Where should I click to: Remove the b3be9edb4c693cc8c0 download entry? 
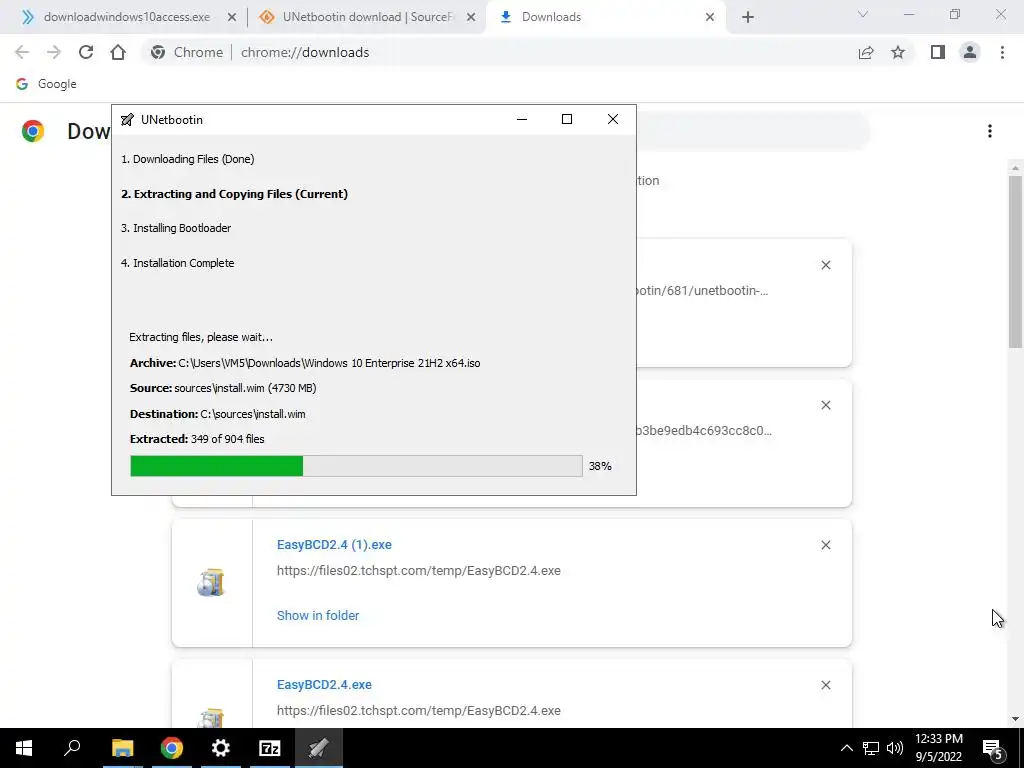[825, 405]
